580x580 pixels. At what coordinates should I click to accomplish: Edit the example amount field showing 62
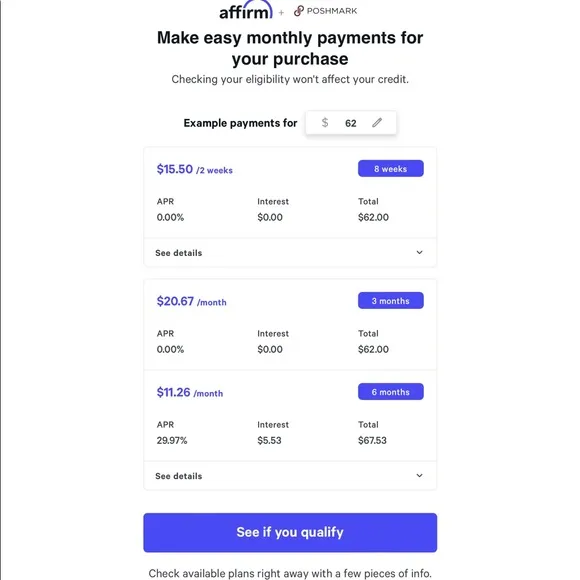pos(351,123)
